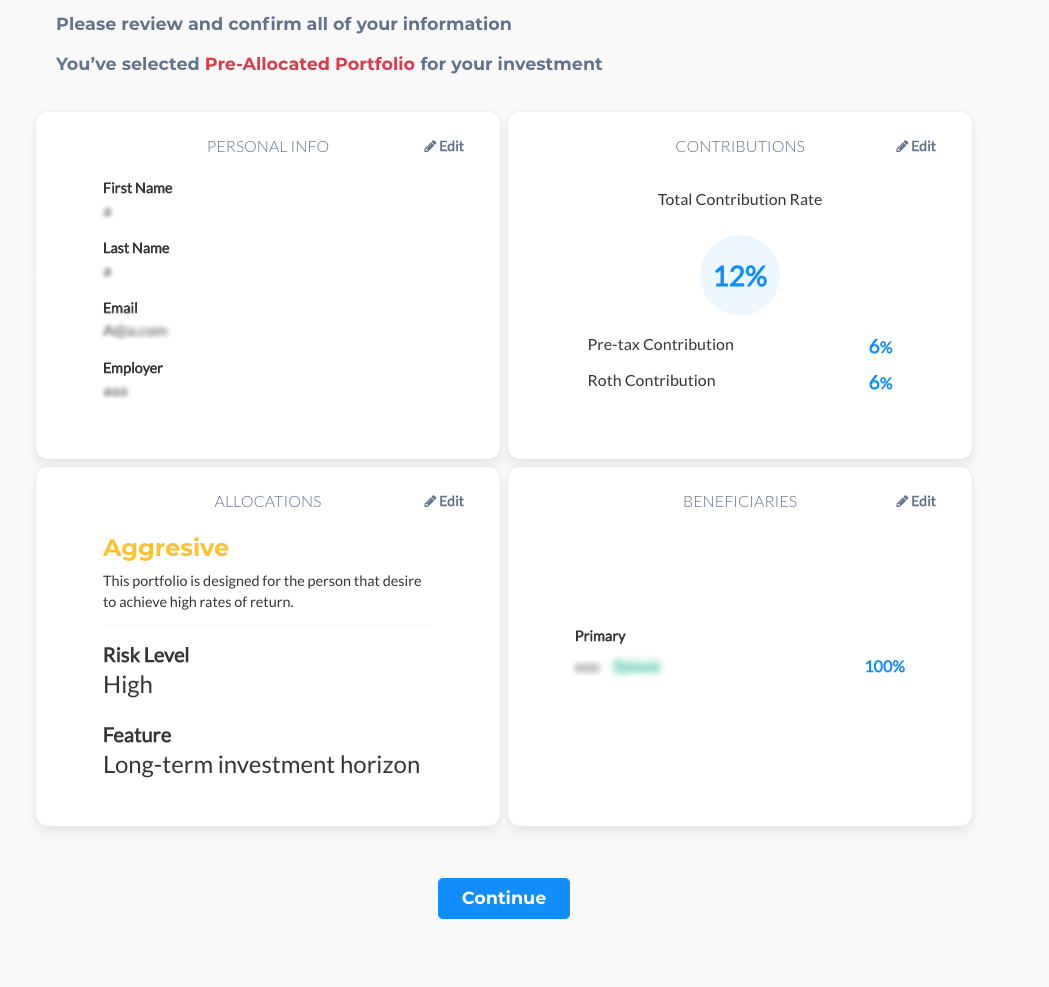Click the blurred Email value
The width and height of the screenshot is (1049, 987).
pos(135,331)
